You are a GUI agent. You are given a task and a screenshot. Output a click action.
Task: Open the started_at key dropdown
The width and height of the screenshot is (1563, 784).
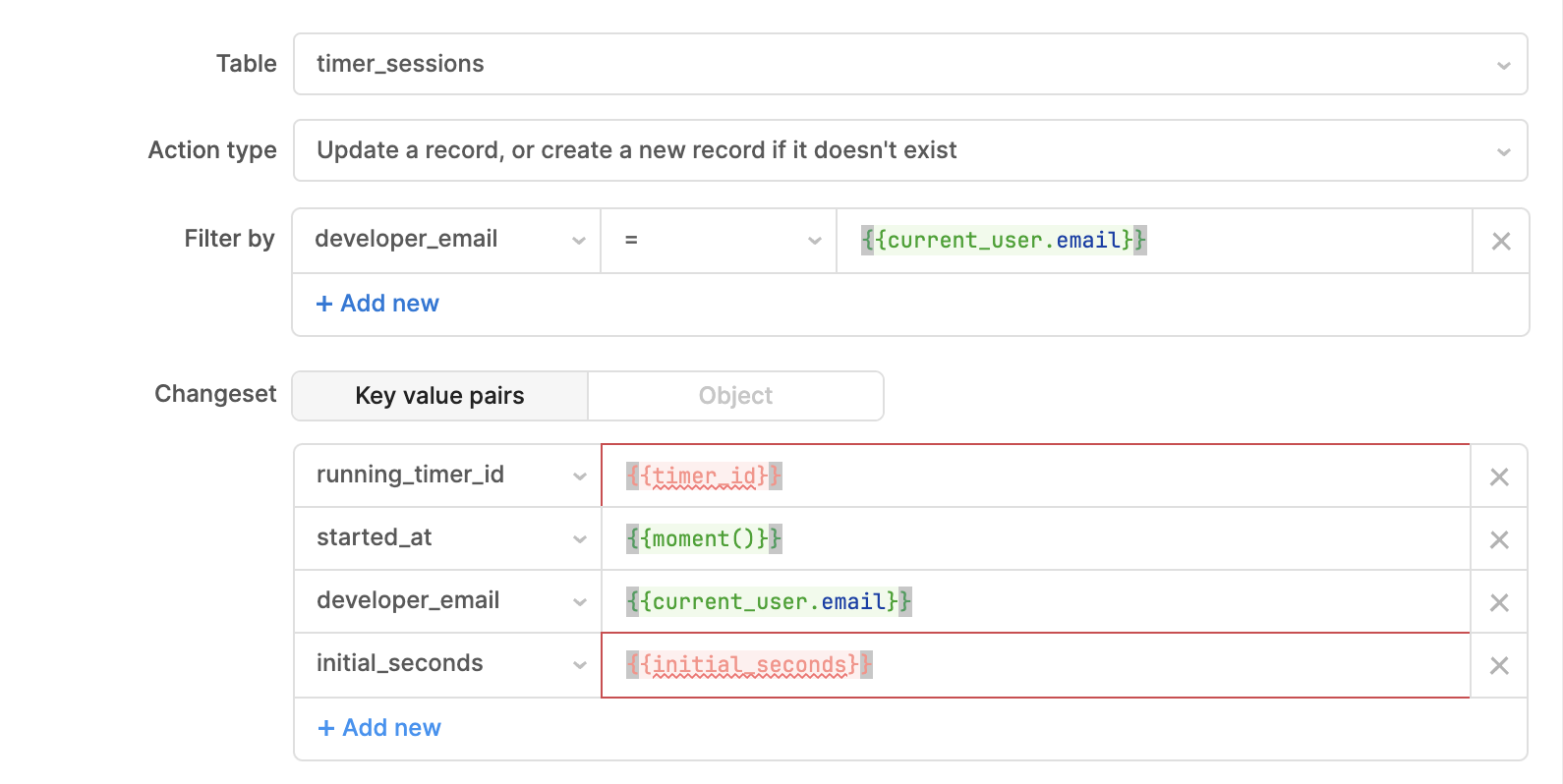448,538
